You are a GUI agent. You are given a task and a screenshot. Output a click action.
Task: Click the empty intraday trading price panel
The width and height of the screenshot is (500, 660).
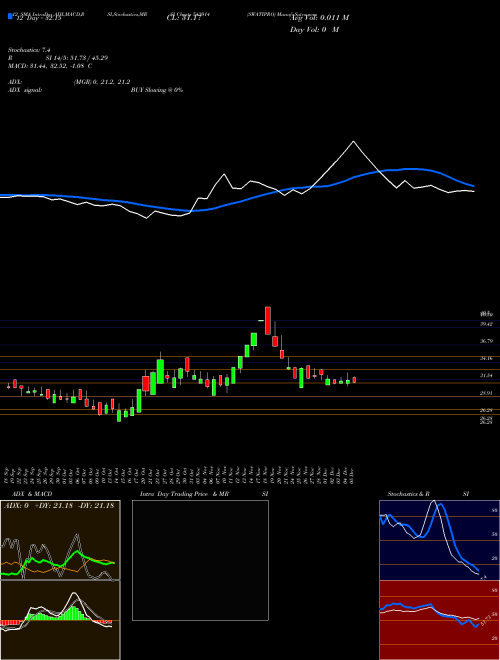coord(200,560)
